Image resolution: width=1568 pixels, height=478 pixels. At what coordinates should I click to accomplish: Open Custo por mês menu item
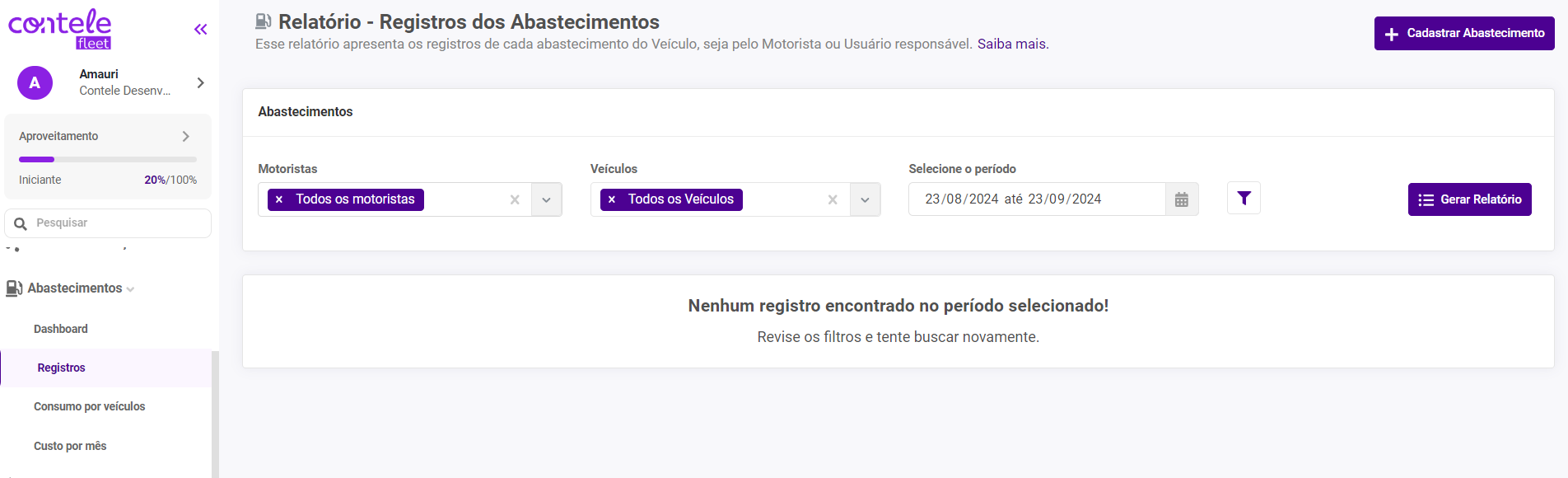point(70,446)
